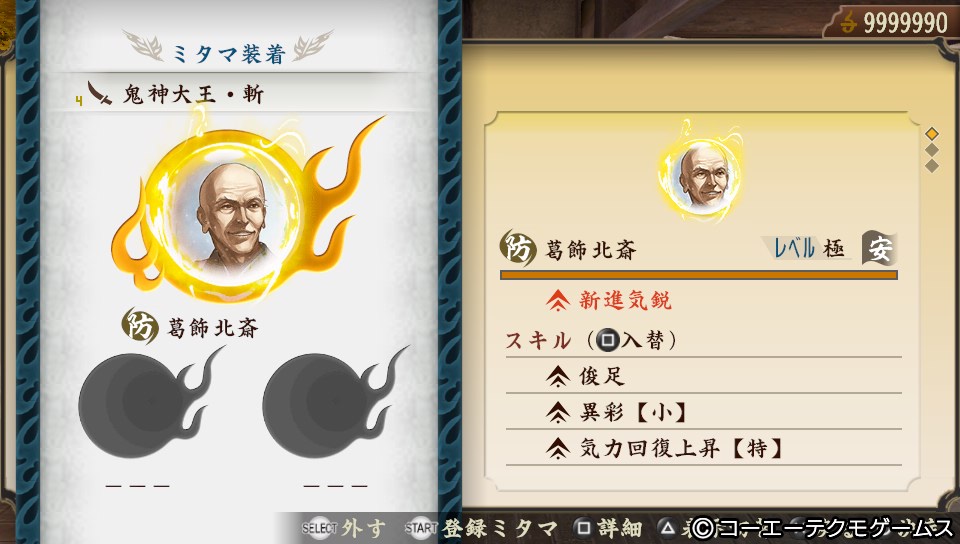Image resolution: width=960 pixels, height=544 pixels.
Task: Click the START 登録ミタマ button
Action: coord(481,528)
